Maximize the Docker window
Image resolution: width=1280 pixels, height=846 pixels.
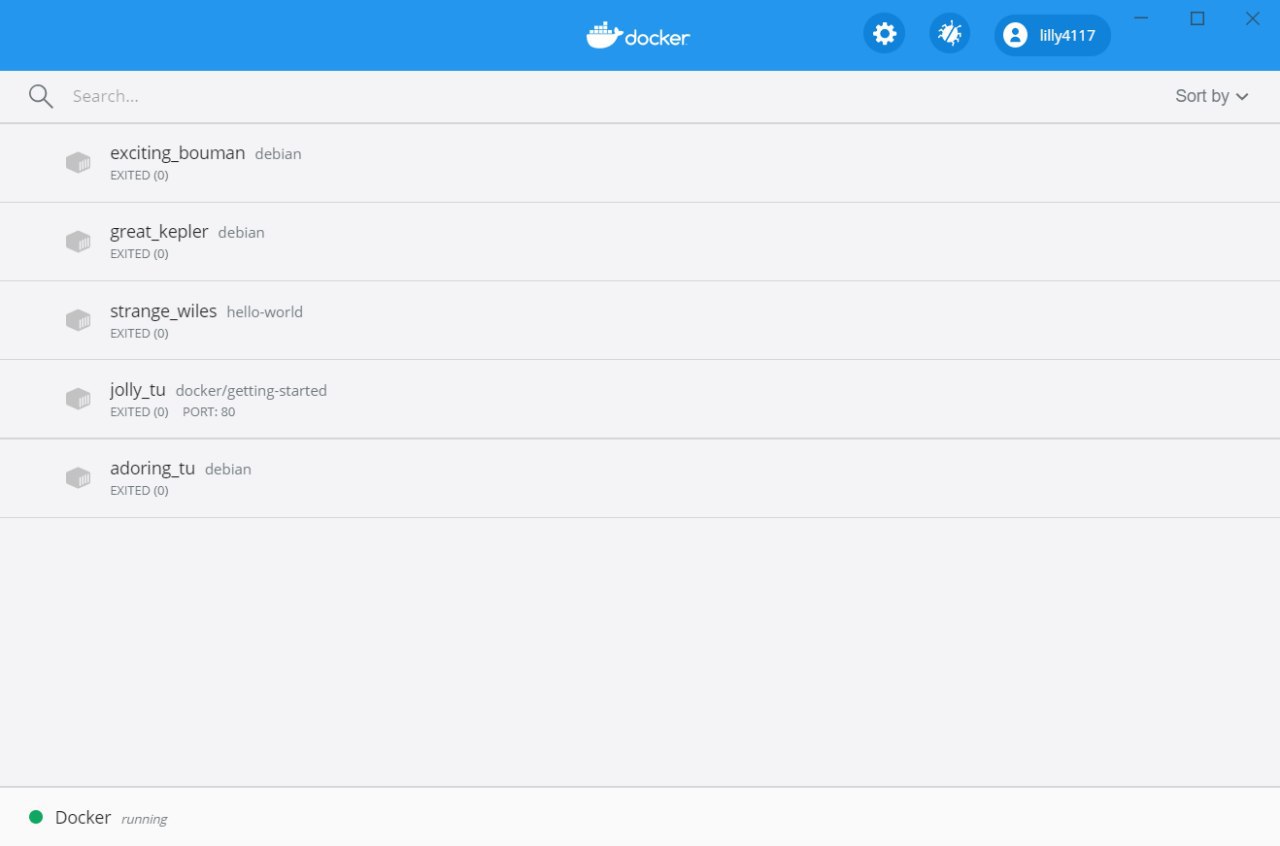1197,18
